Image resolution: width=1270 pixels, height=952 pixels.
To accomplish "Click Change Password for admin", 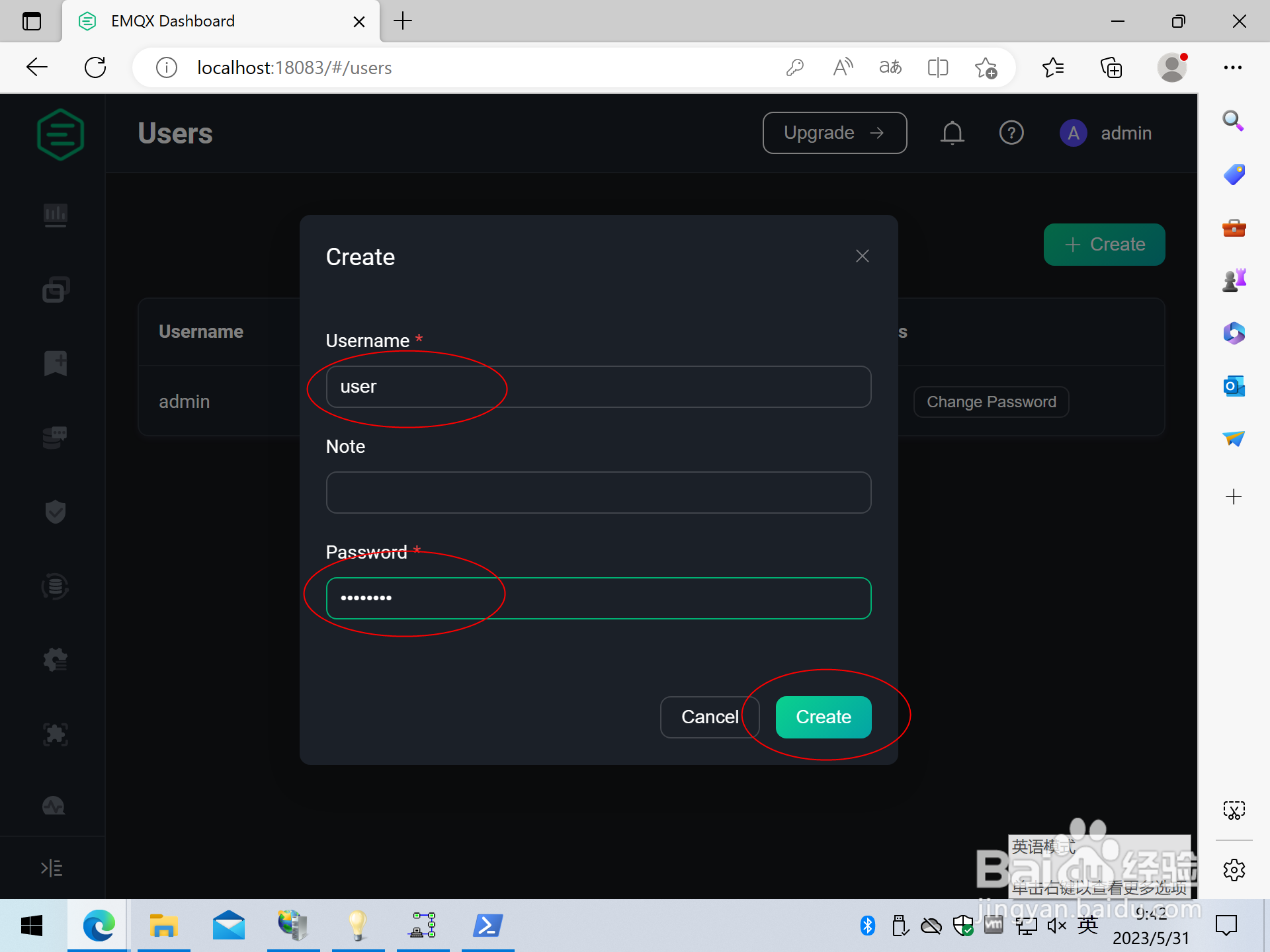I will pos(992,402).
